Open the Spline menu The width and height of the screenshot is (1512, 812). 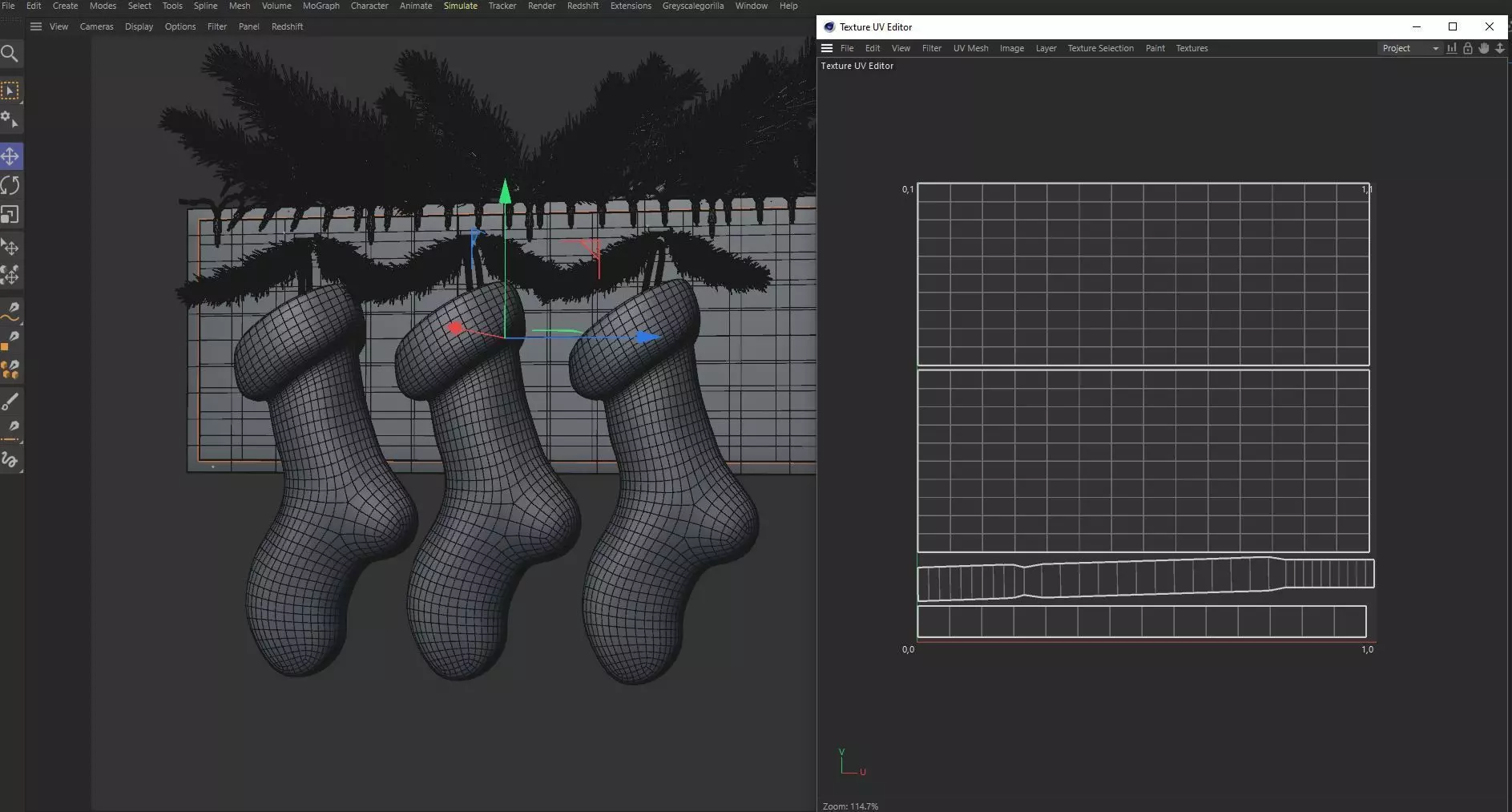205,6
